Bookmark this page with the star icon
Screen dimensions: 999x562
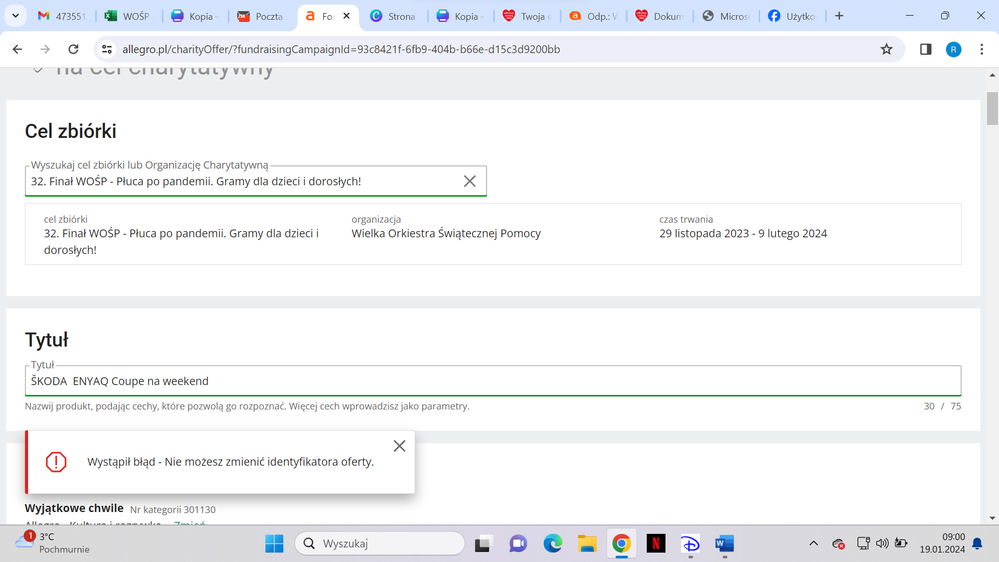(886, 49)
